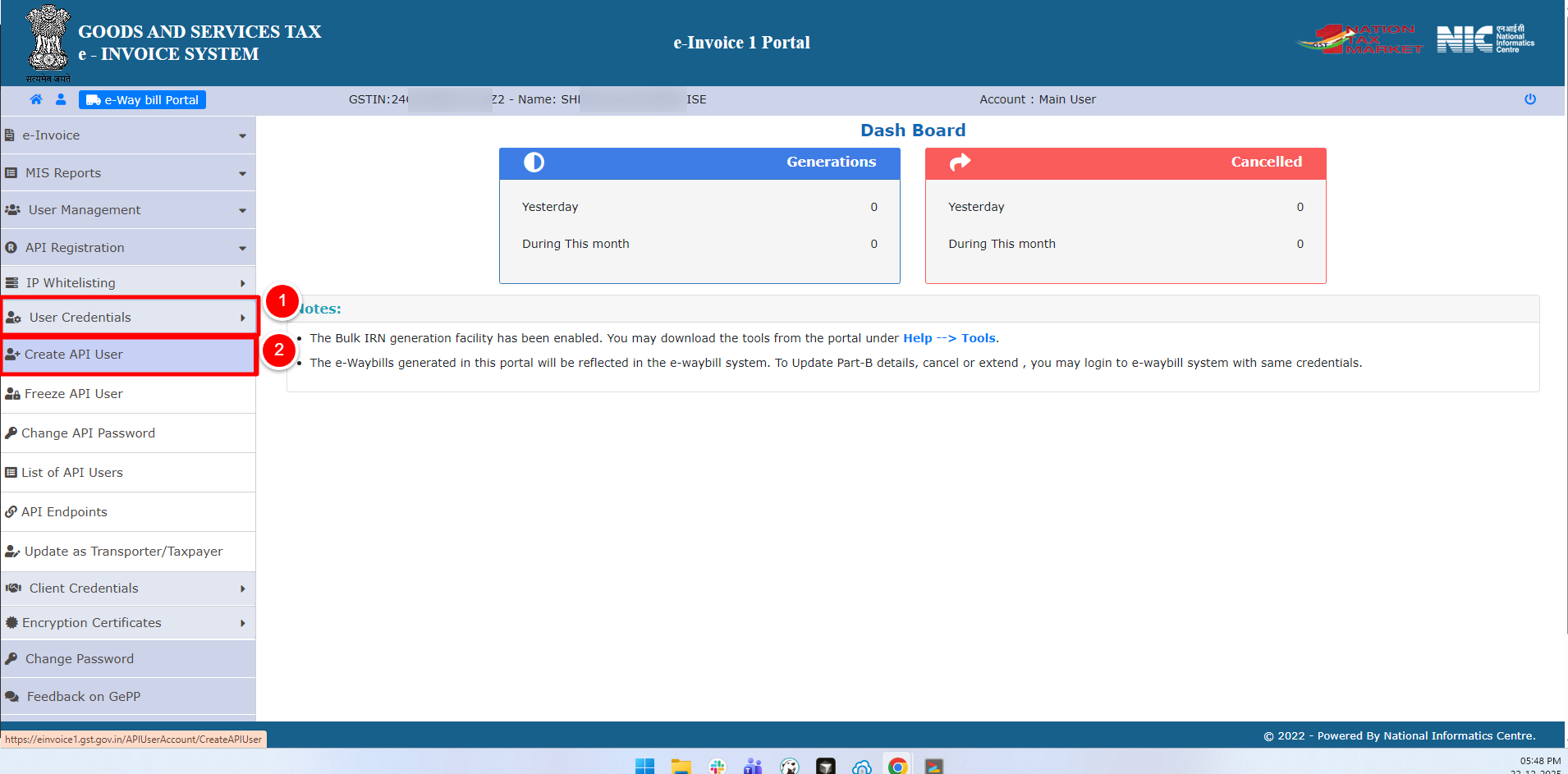Open Change API Password page
This screenshot has height=774, width=1568.
click(x=88, y=433)
